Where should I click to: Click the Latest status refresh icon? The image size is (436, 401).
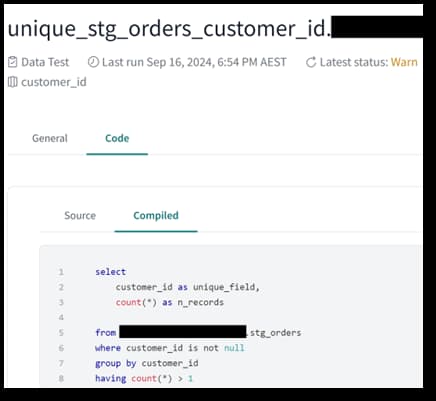pyautogui.click(x=311, y=62)
